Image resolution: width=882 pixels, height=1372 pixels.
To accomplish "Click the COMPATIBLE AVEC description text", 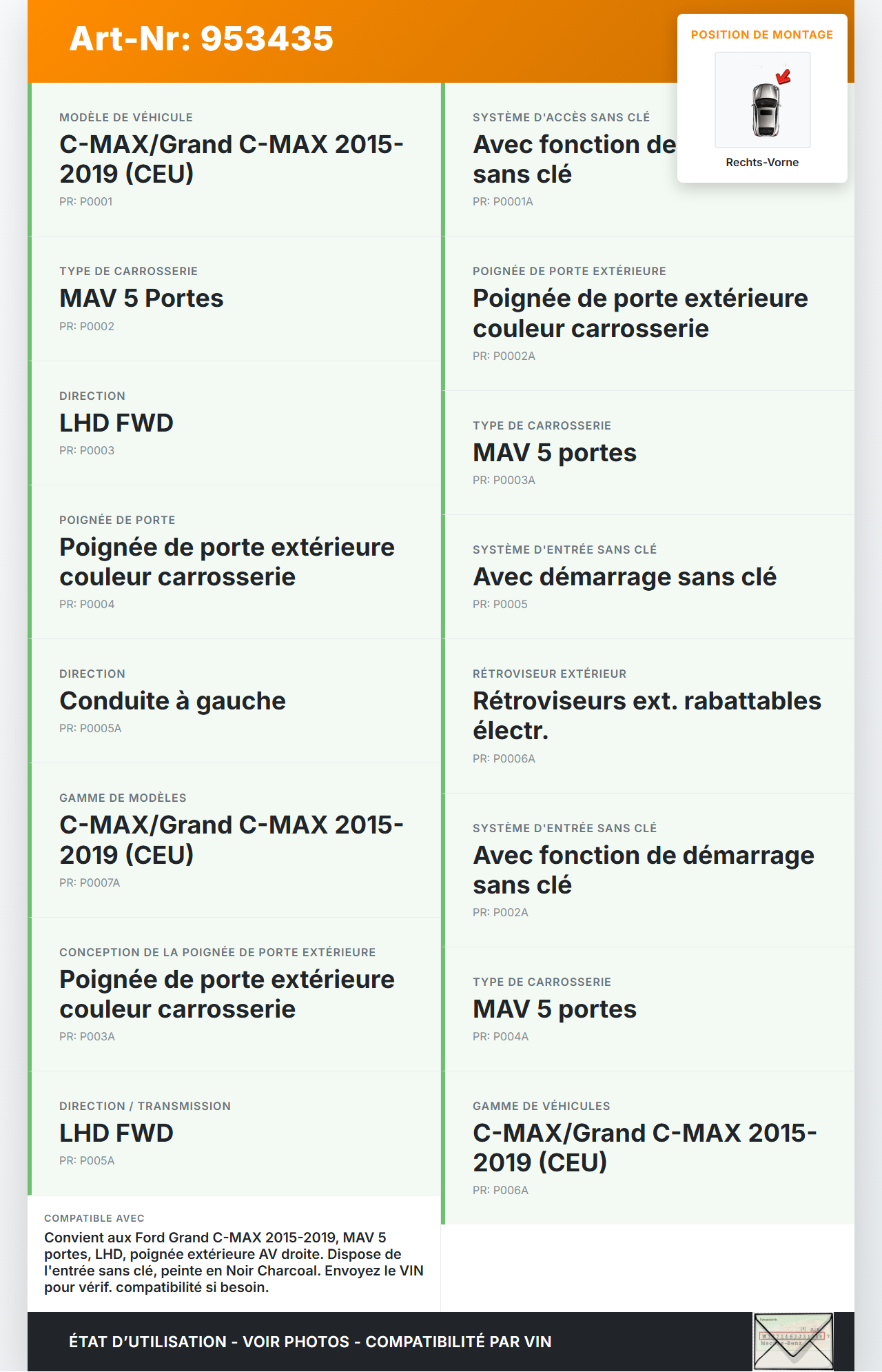I will (x=234, y=1262).
